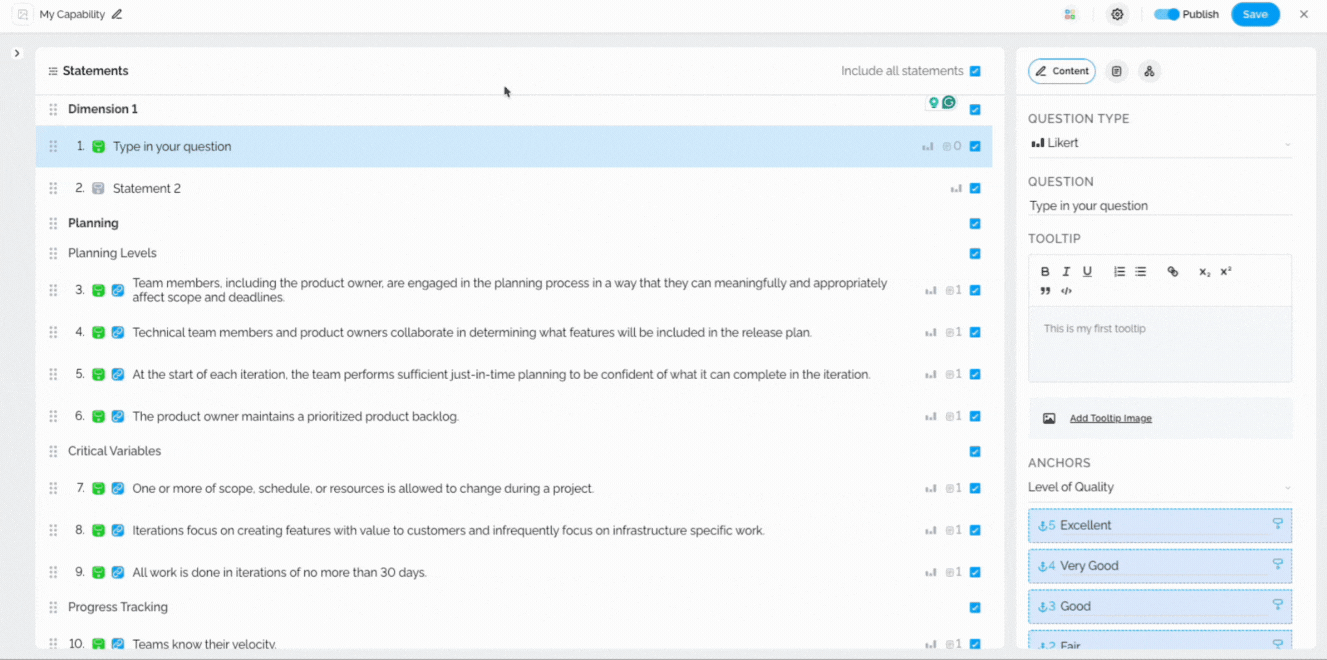Click the pencil icon beside My Capability
This screenshot has height=660, width=1327.
click(117, 15)
